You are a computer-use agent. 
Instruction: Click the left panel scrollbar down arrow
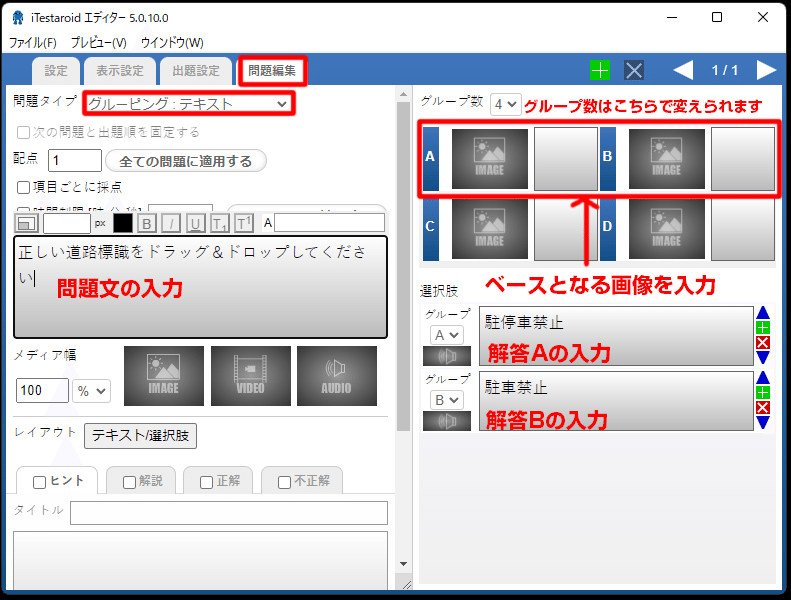tap(403, 564)
